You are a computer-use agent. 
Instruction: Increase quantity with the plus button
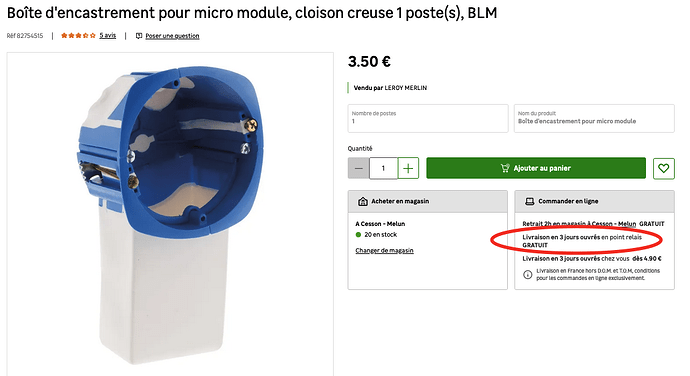click(408, 168)
